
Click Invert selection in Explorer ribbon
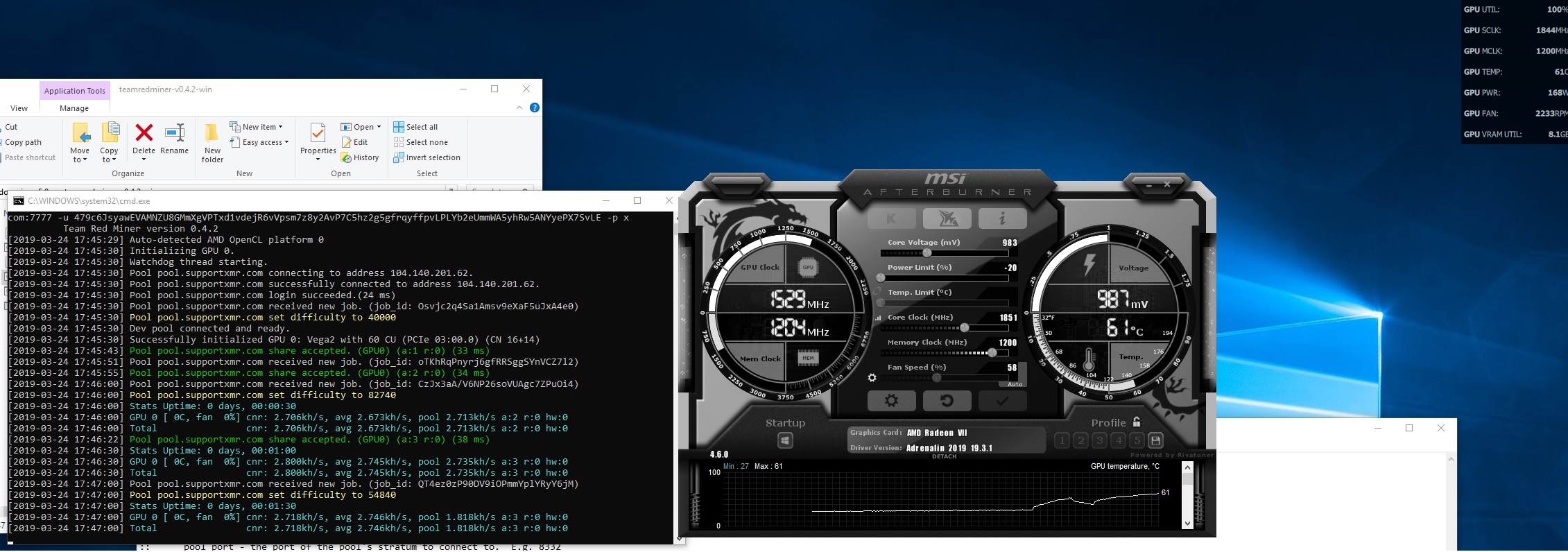(x=427, y=157)
